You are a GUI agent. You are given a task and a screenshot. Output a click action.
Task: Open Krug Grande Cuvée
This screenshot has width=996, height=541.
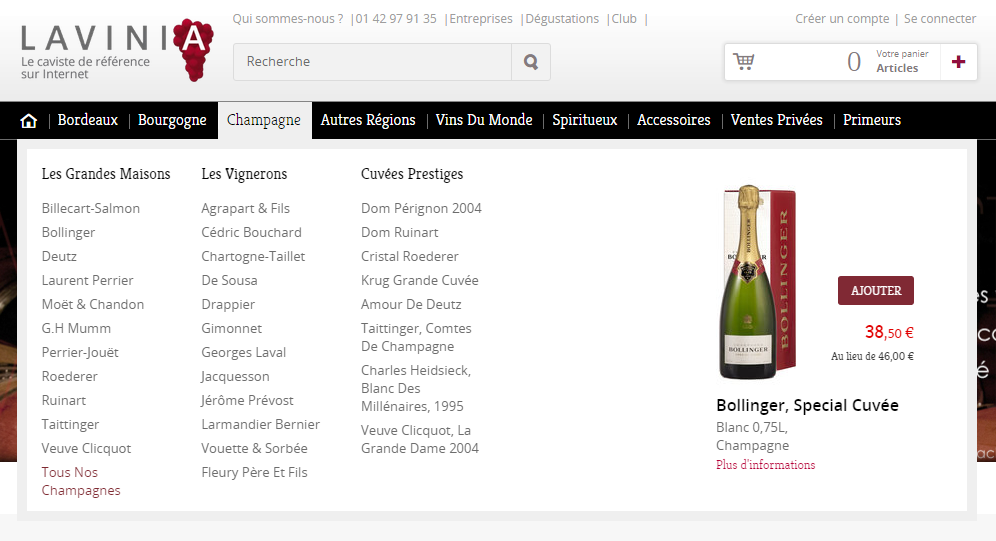click(x=419, y=281)
